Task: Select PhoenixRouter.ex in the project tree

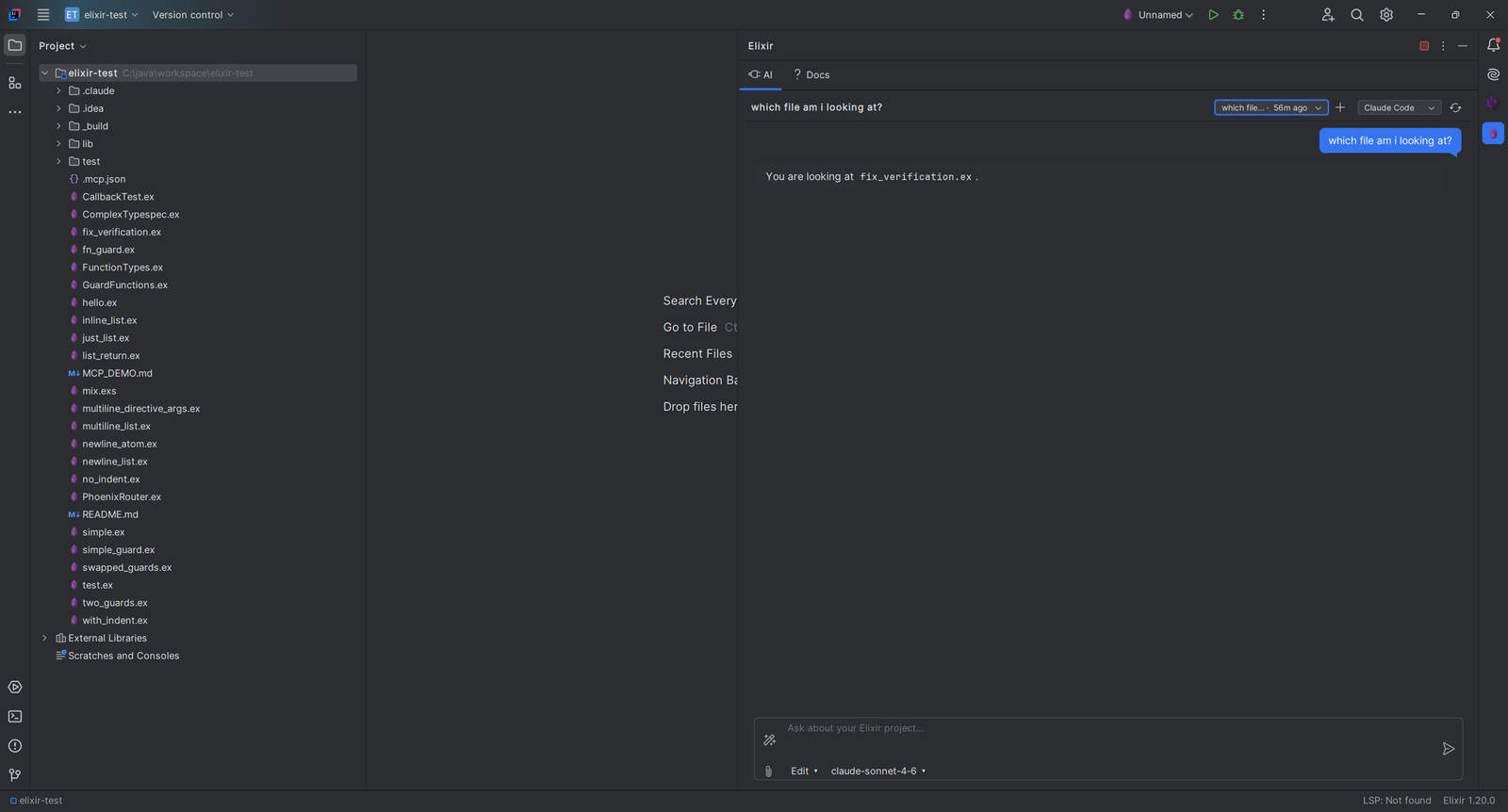Action: (122, 497)
